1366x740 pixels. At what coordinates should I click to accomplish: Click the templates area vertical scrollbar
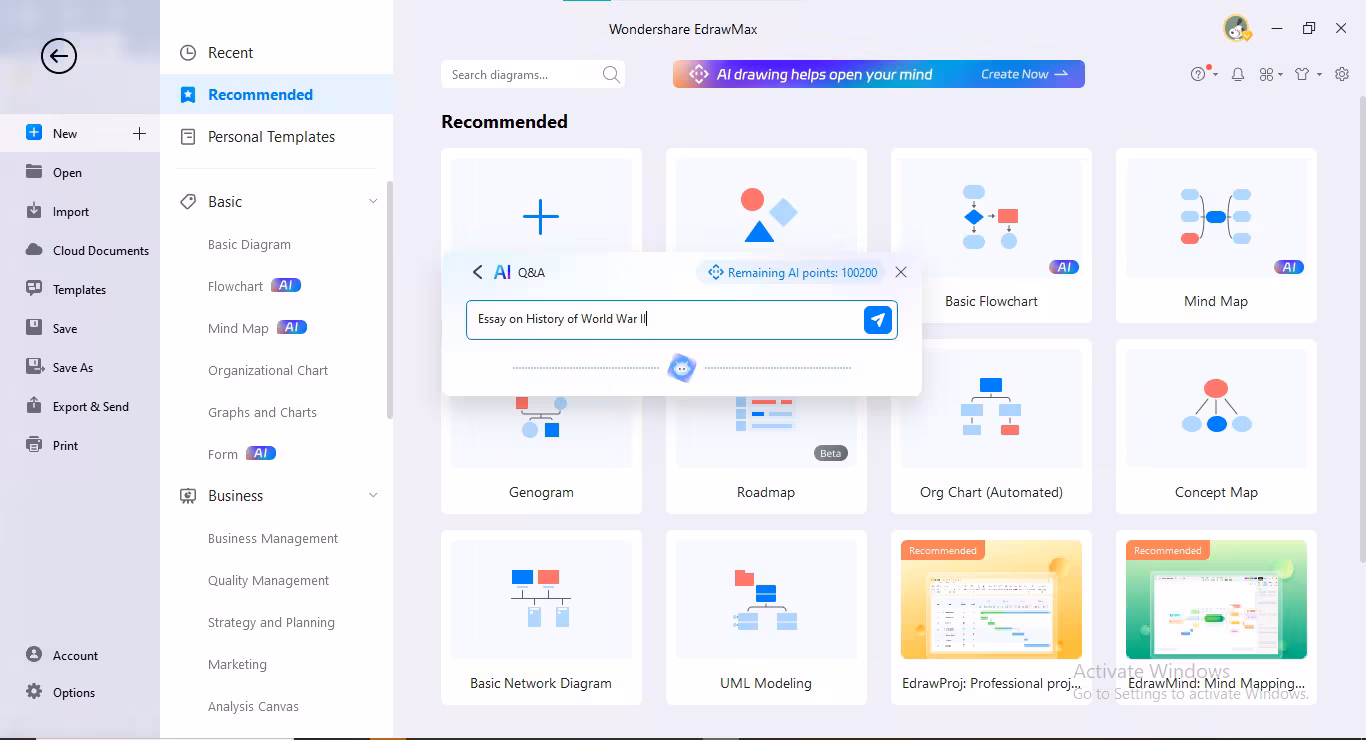pyautogui.click(x=1361, y=330)
